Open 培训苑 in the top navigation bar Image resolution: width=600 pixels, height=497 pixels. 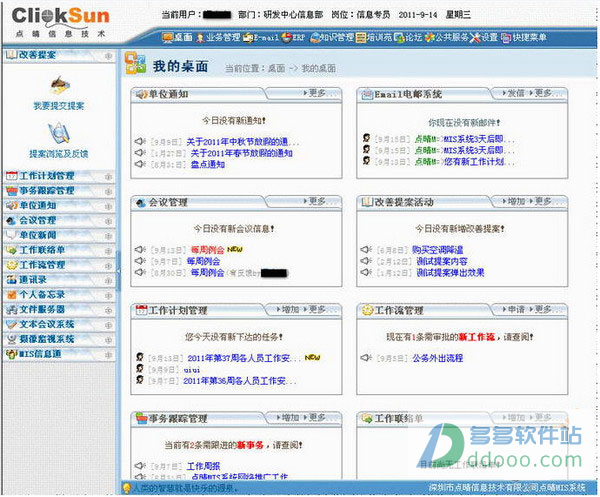point(374,37)
